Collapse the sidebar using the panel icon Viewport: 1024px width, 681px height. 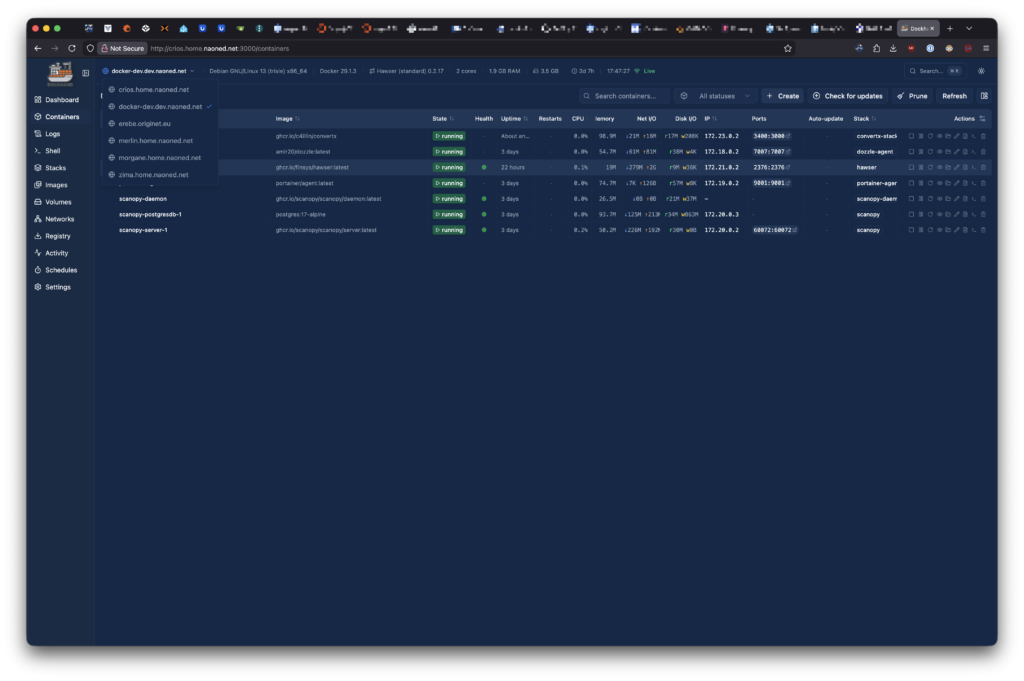click(x=86, y=72)
